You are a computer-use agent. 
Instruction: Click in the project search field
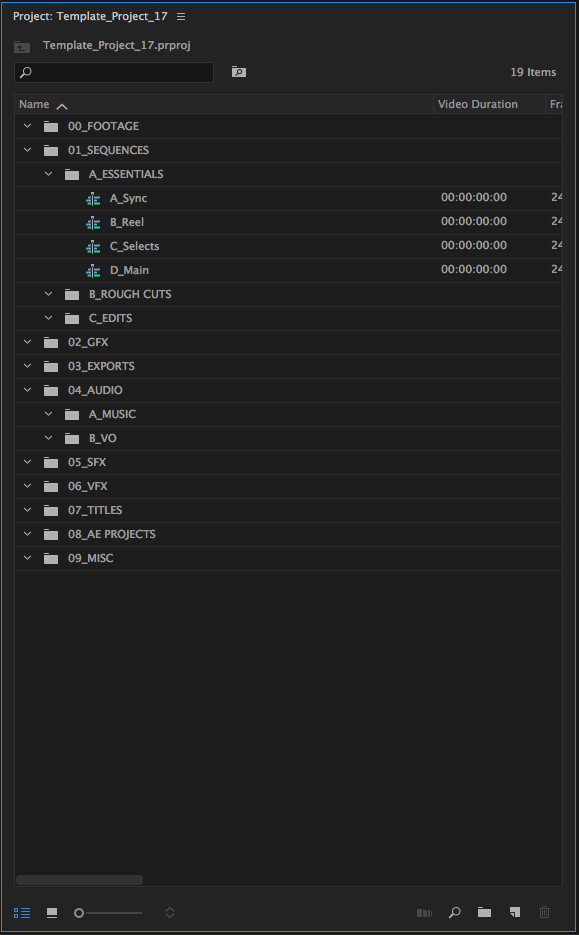(x=114, y=72)
